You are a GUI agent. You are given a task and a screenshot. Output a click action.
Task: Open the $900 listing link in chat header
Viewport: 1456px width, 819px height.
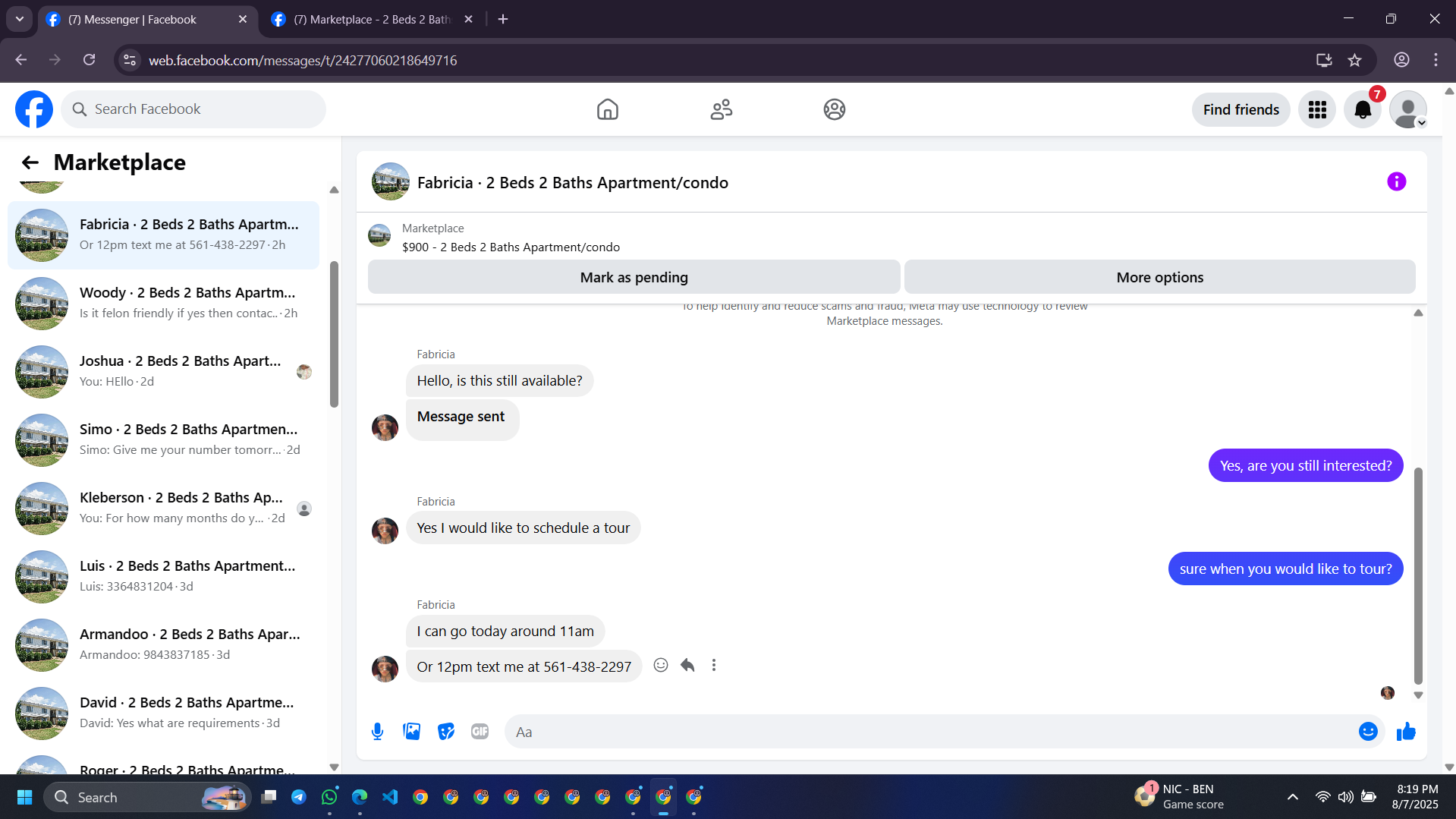coord(511,247)
